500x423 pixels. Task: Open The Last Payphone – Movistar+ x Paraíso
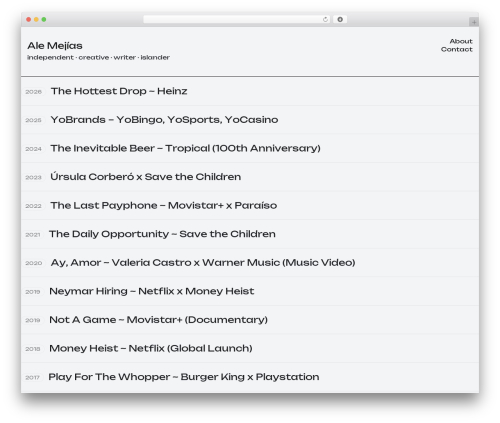point(164,205)
